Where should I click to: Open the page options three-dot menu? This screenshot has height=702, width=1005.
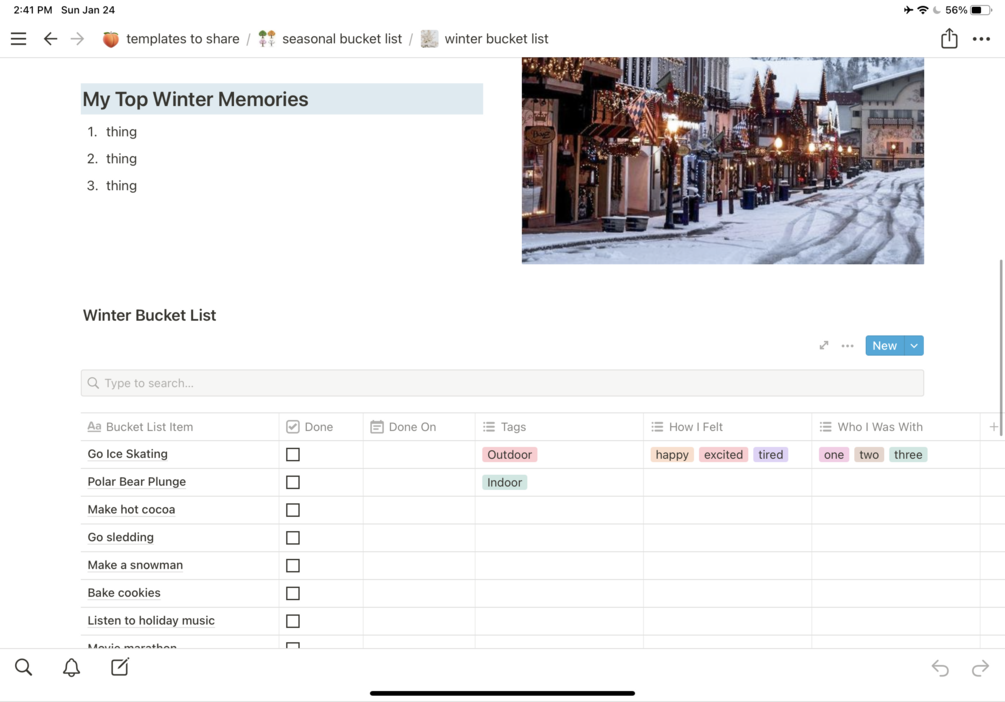click(981, 39)
